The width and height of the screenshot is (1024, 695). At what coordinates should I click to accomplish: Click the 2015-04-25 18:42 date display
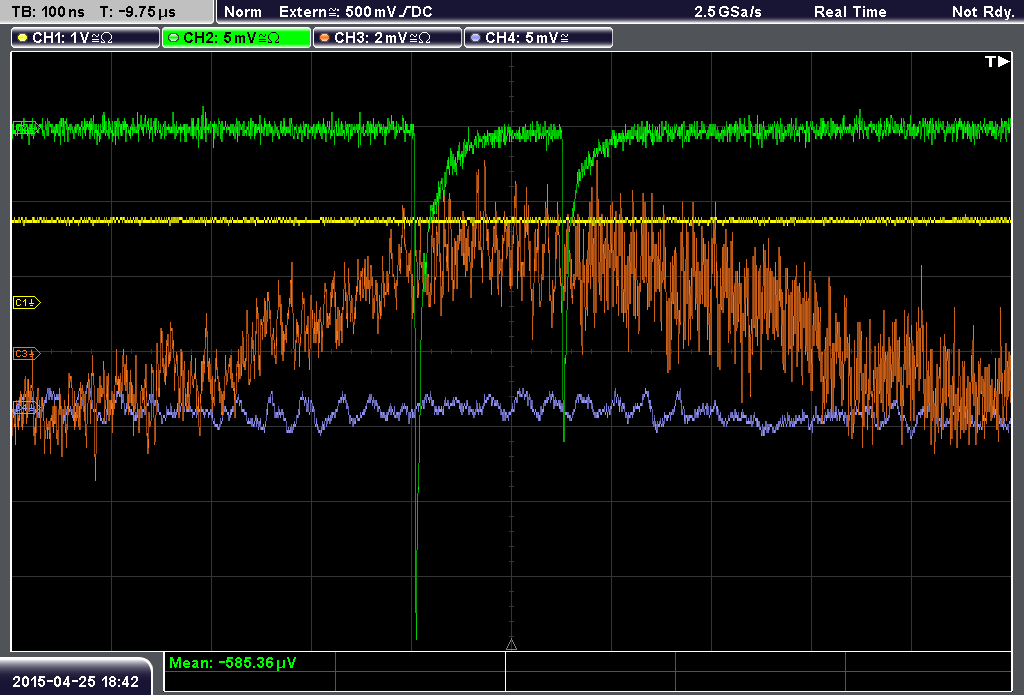coord(75,681)
